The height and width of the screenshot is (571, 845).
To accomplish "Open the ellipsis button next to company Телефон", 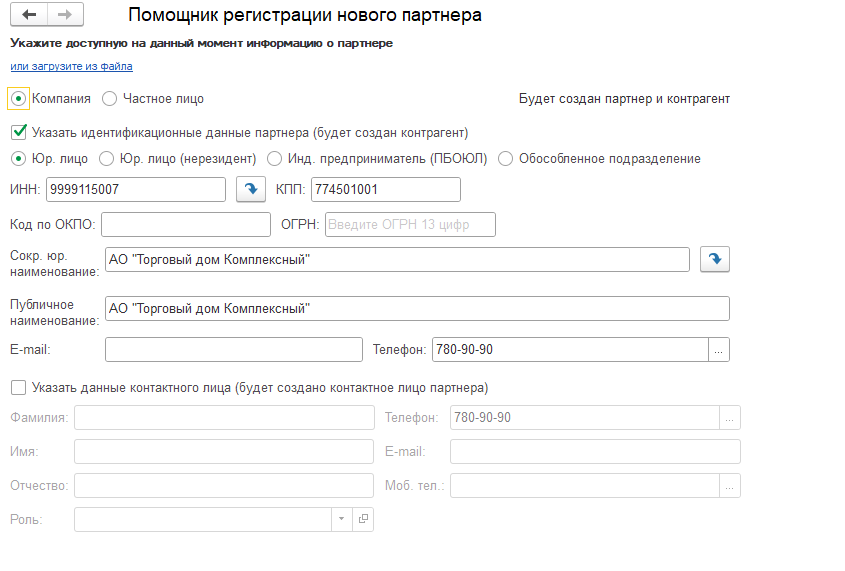I will [719, 349].
